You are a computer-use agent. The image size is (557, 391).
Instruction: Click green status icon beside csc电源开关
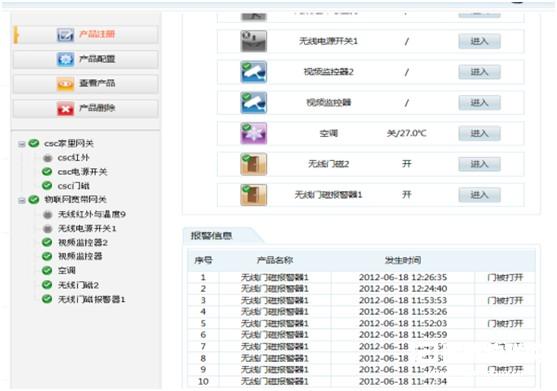(47, 172)
